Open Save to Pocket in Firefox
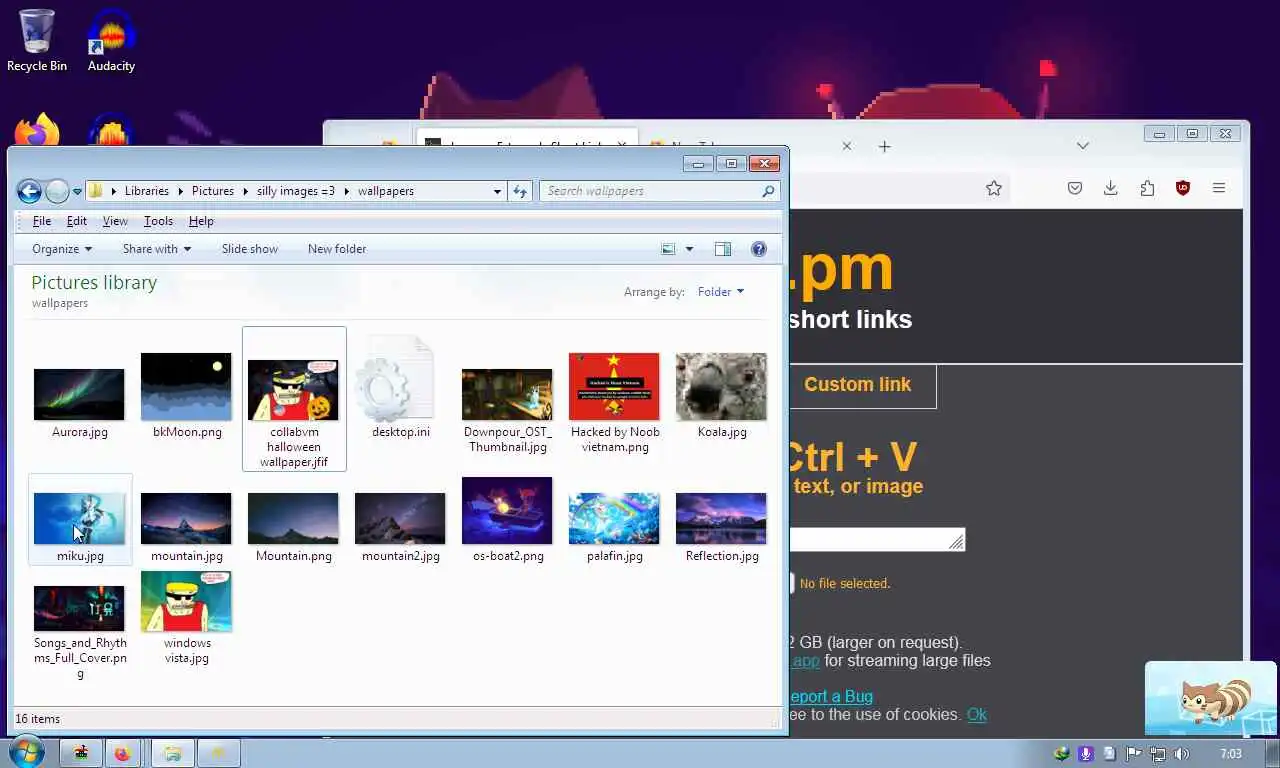 click(x=1075, y=188)
